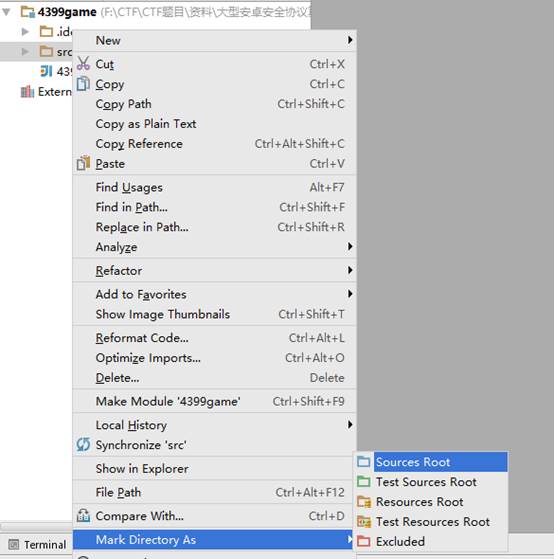Click the Copy icon in context menu
The image size is (554, 559).
point(83,84)
